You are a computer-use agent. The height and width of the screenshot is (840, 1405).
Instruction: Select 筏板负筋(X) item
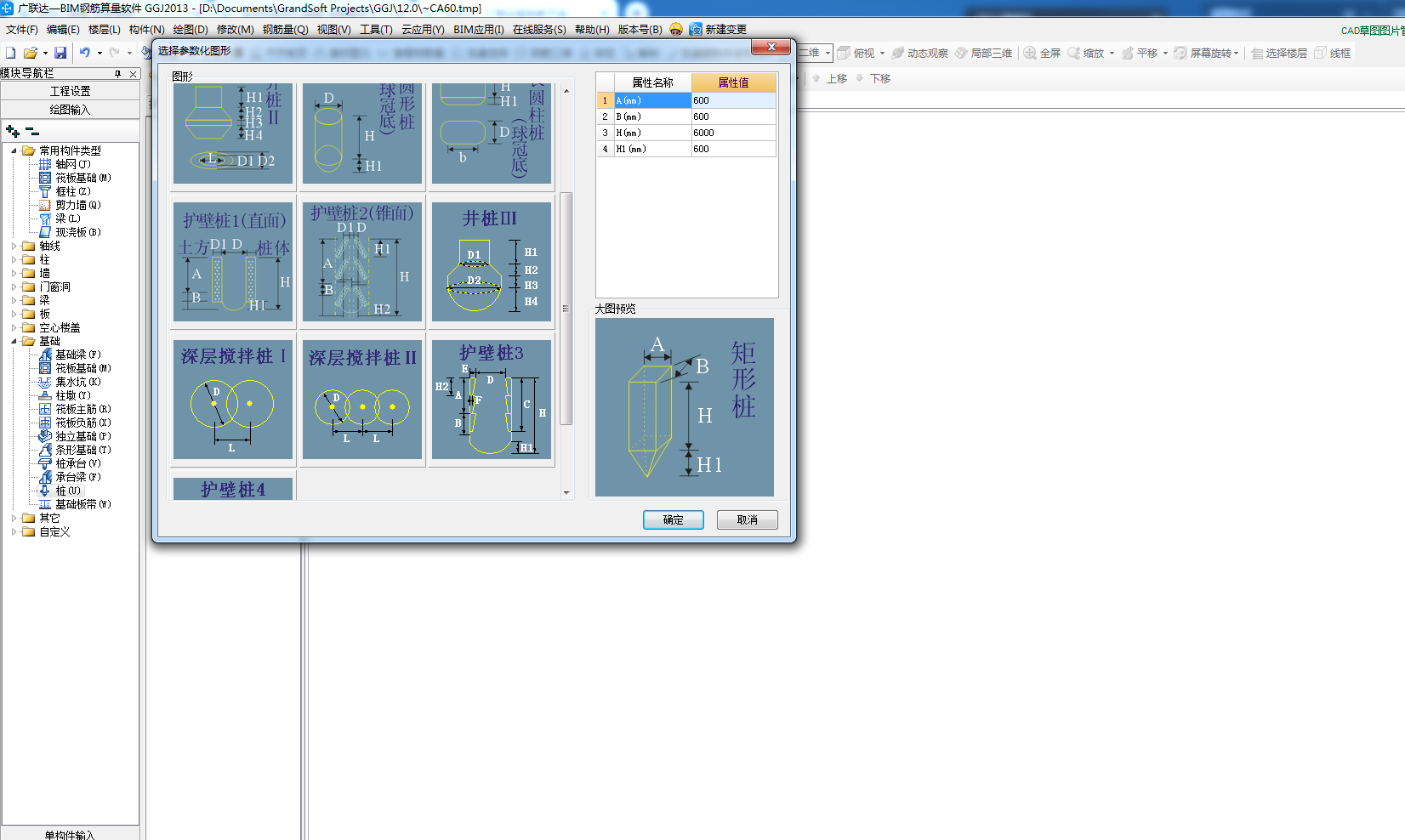tap(83, 423)
